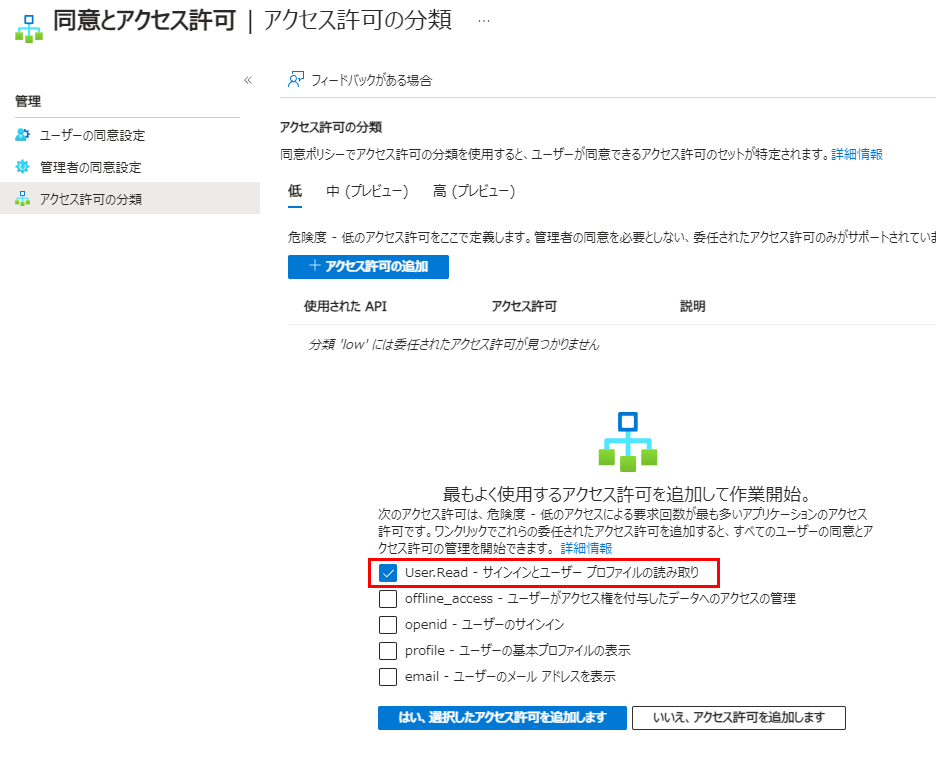
Task: Click いいえ、アクセス許可を追加します button
Action: 739,718
